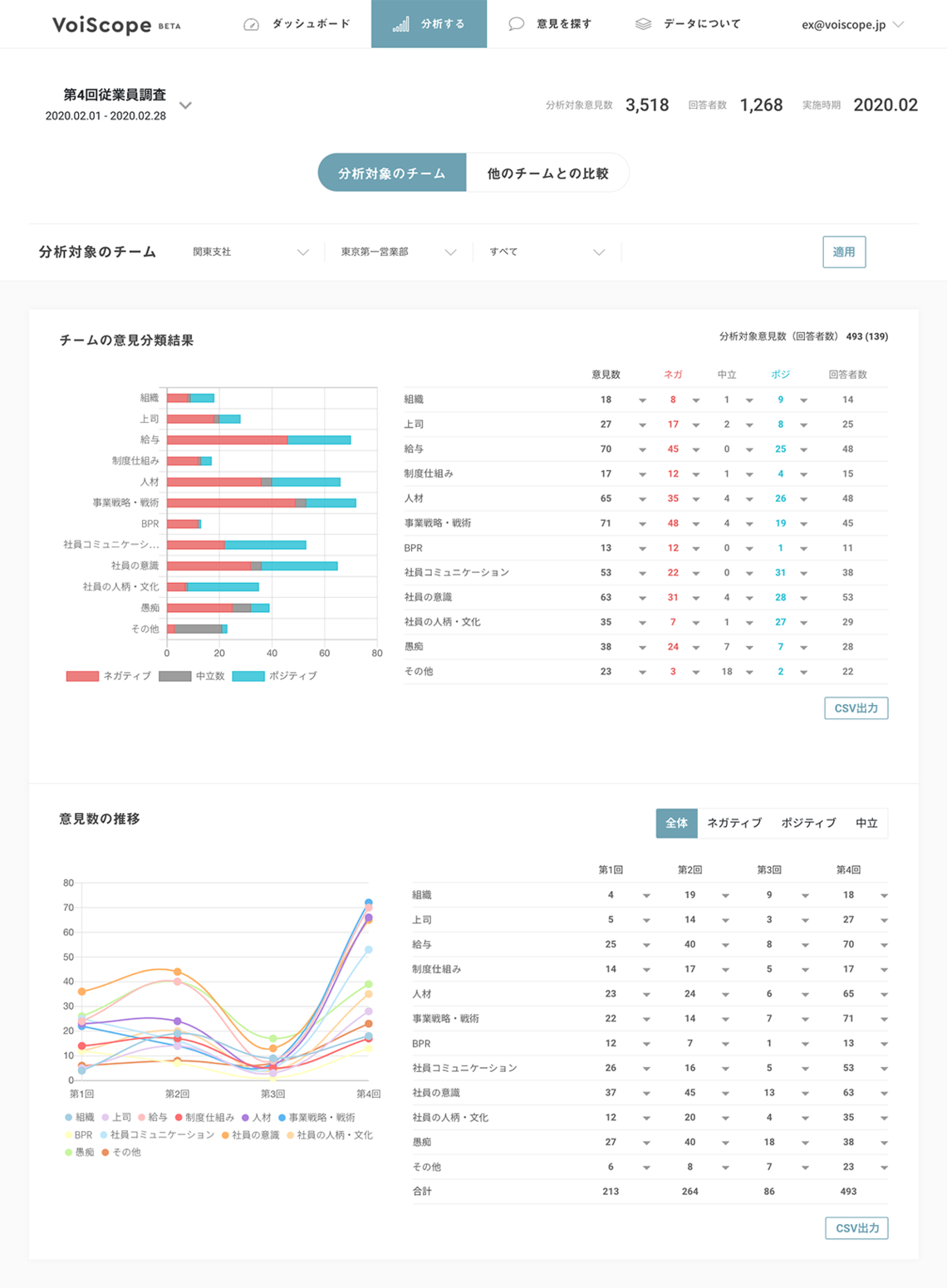Screen dimensions: 947x1288
Task: Click the layers icon for データについて
Action: (x=643, y=24)
